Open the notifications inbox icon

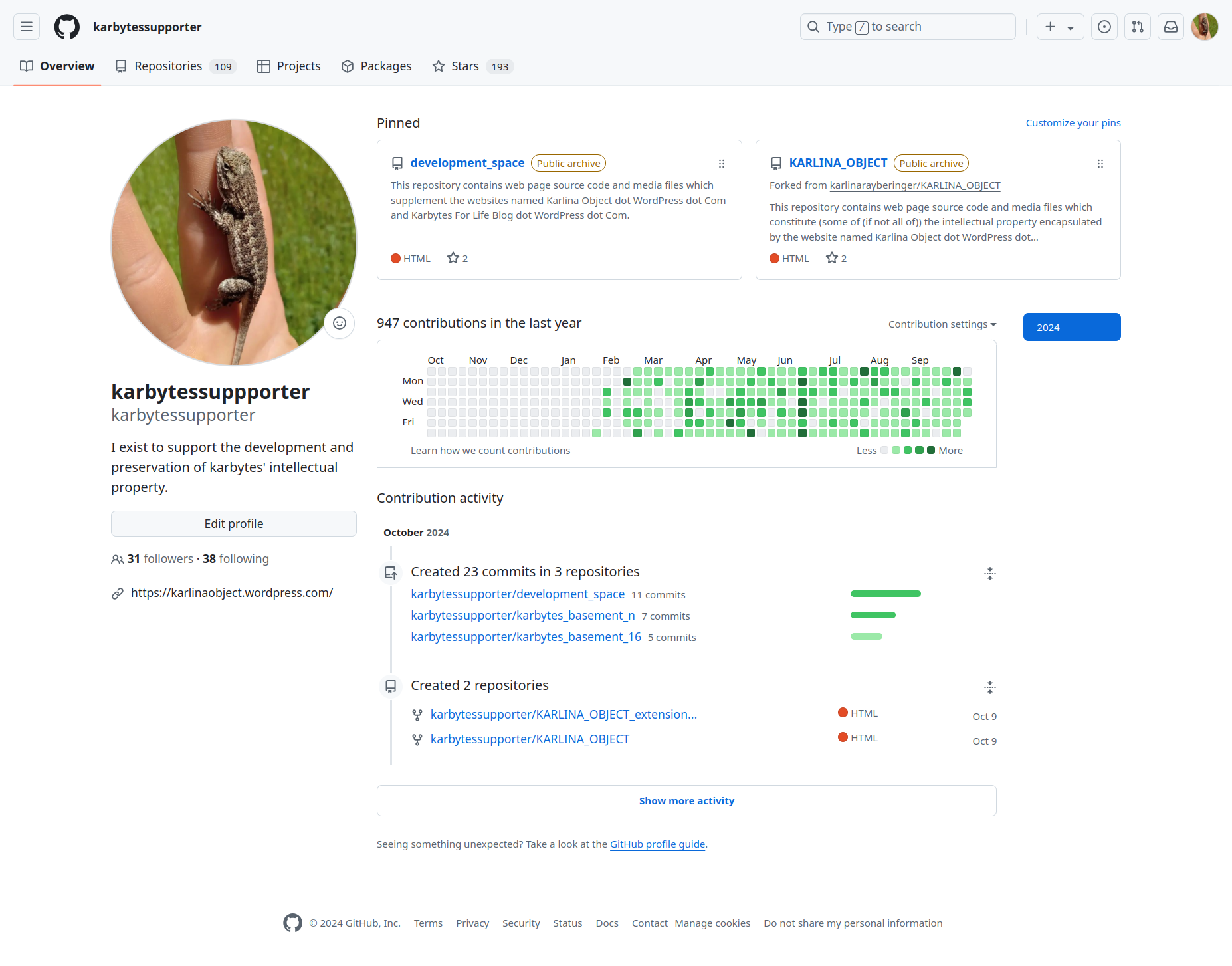pos(1171,27)
